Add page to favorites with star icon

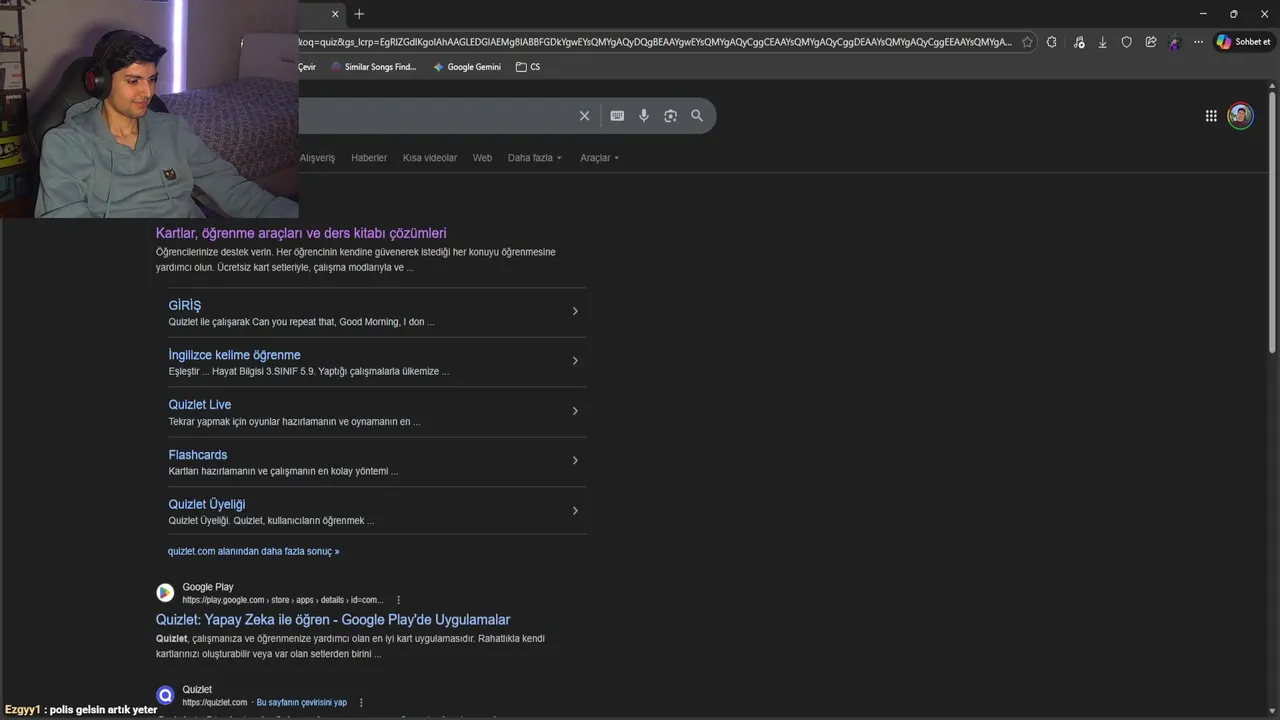[1027, 42]
